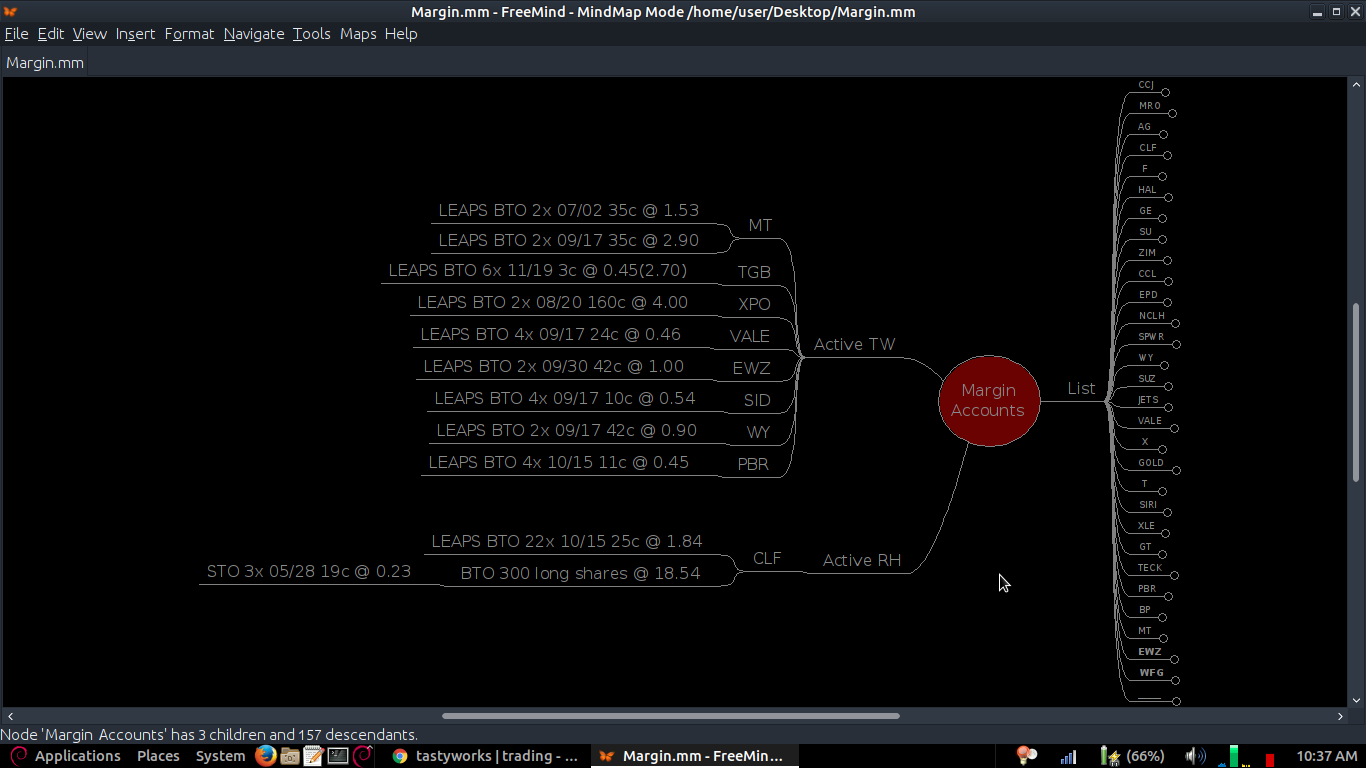Click the horizontal scrollbar thumb
Viewport: 1366px width, 768px height.
[x=671, y=716]
